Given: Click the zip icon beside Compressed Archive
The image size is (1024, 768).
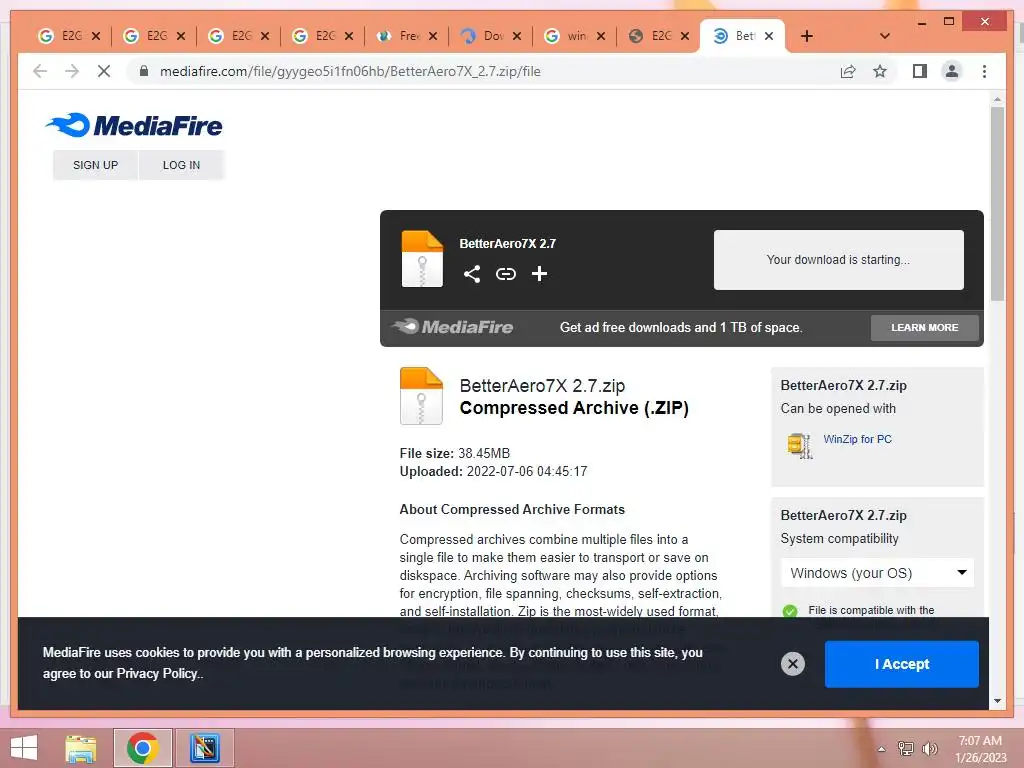Looking at the screenshot, I should click(421, 396).
